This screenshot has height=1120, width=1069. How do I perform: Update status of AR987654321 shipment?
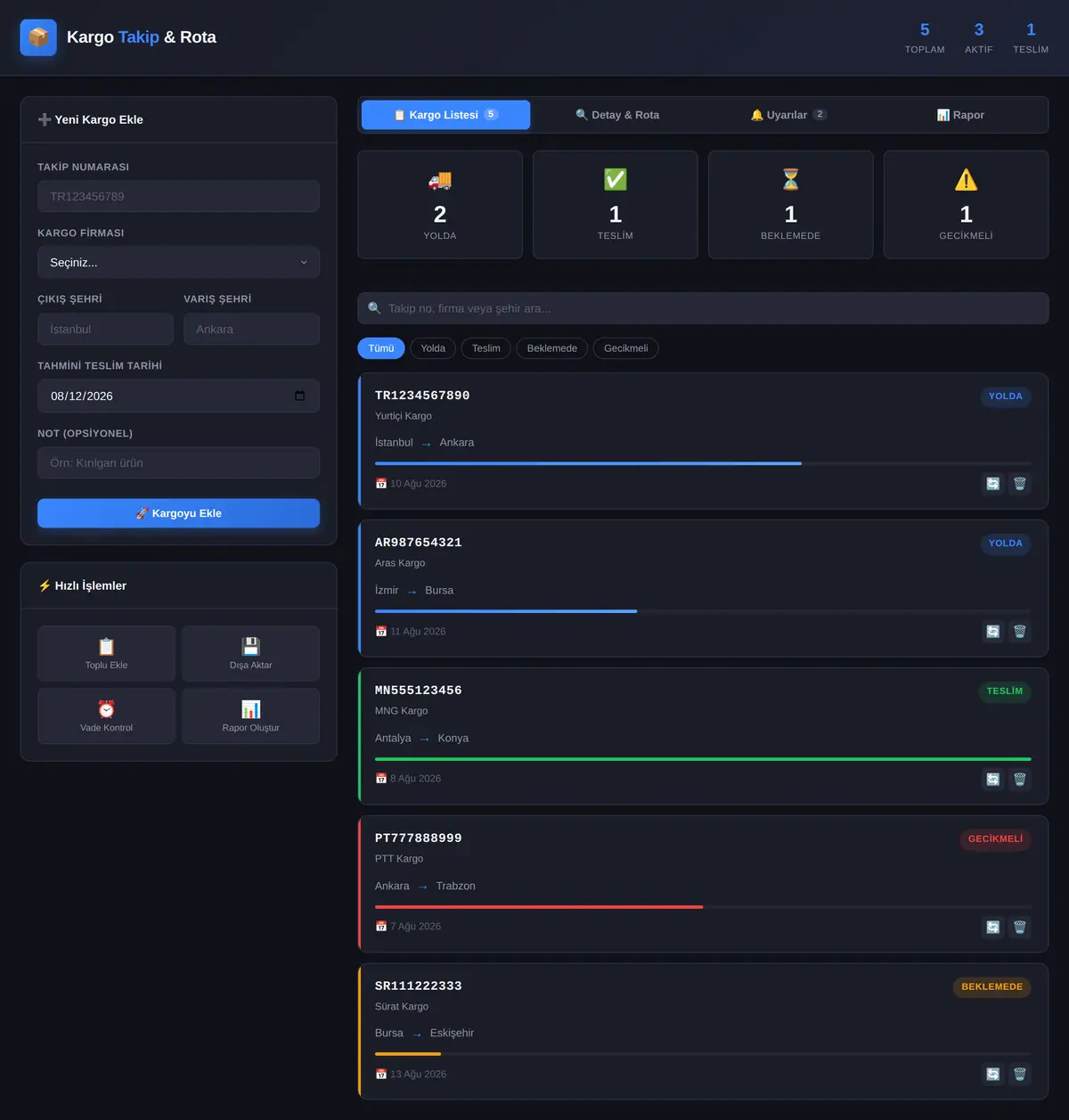(x=992, y=632)
